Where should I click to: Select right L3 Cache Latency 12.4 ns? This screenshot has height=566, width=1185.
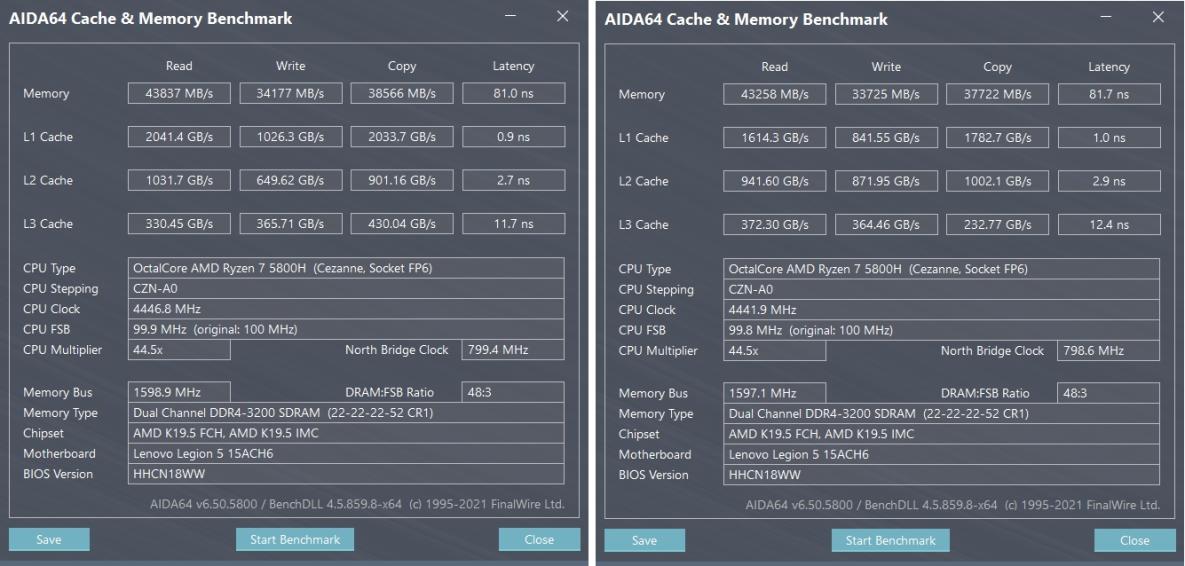(x=1109, y=224)
